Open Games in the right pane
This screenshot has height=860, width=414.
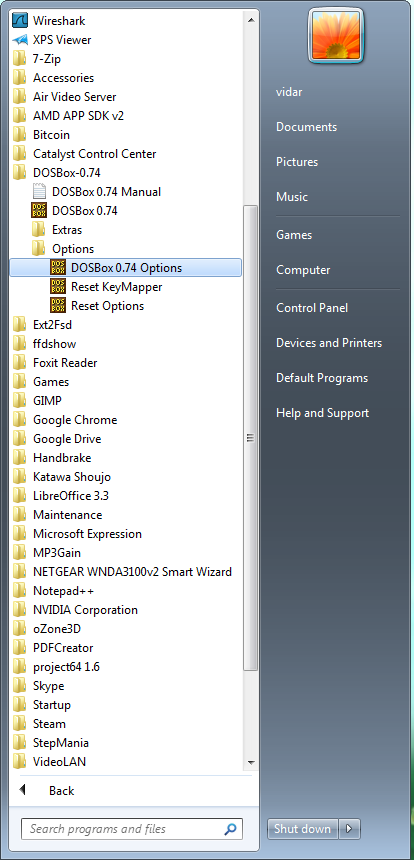(294, 235)
